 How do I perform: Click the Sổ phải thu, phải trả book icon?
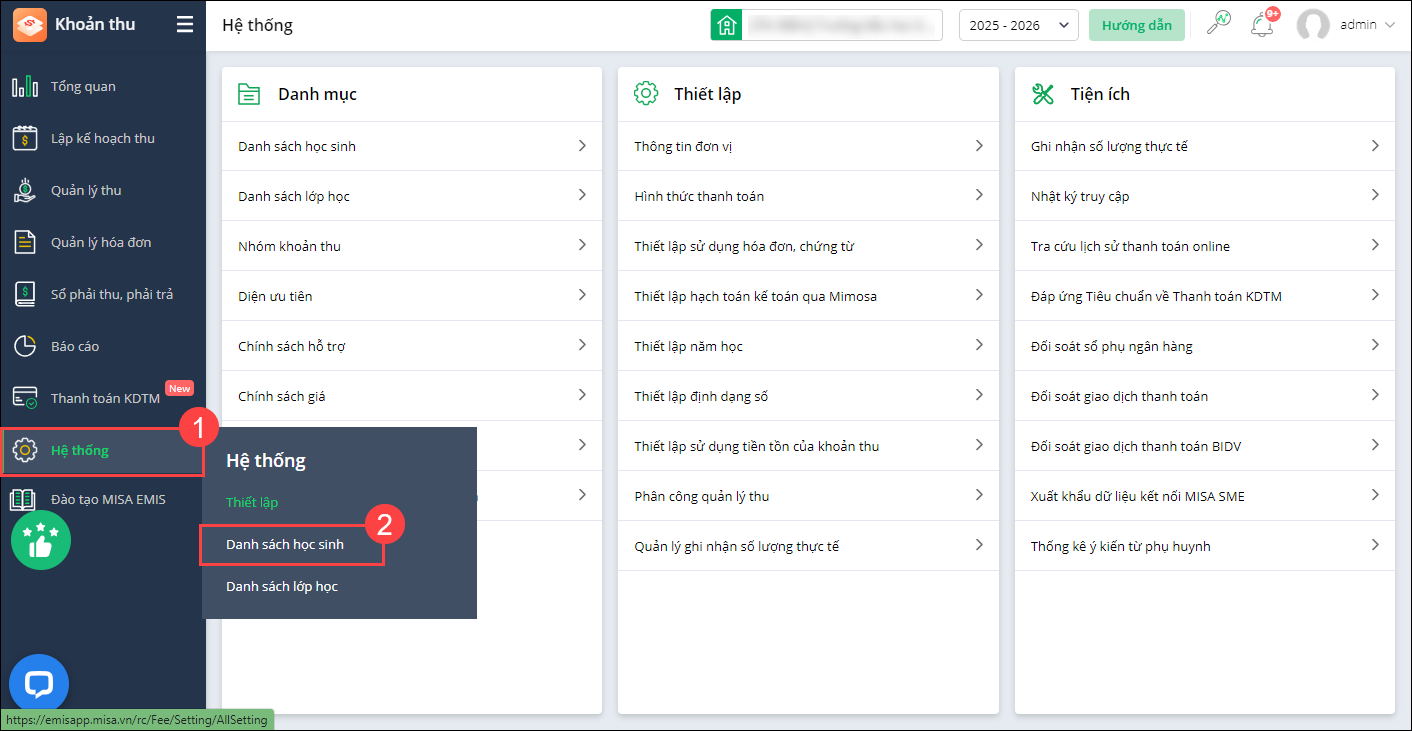tap(25, 295)
